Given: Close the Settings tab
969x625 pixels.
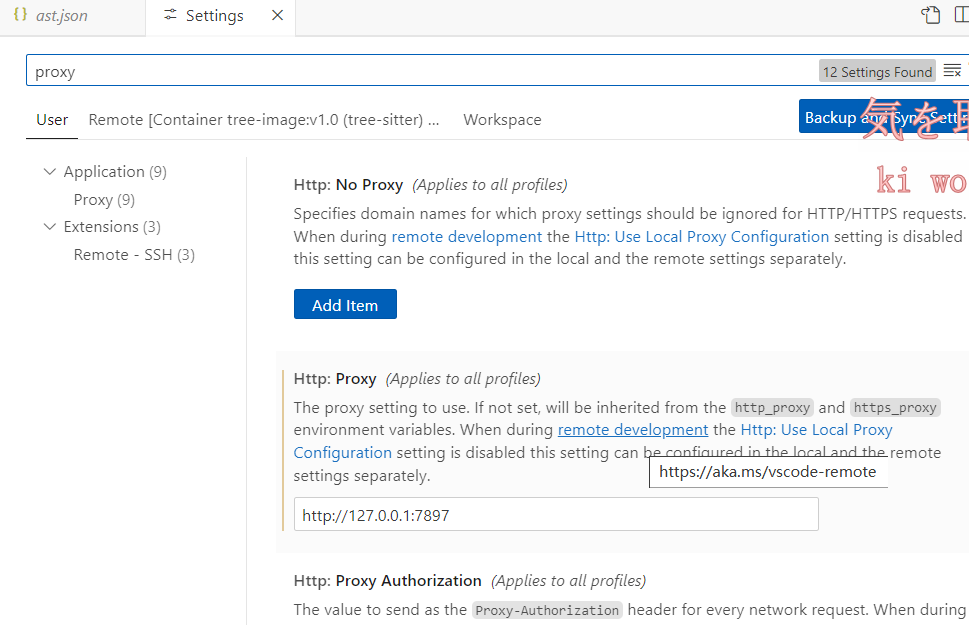Looking at the screenshot, I should pos(277,15).
